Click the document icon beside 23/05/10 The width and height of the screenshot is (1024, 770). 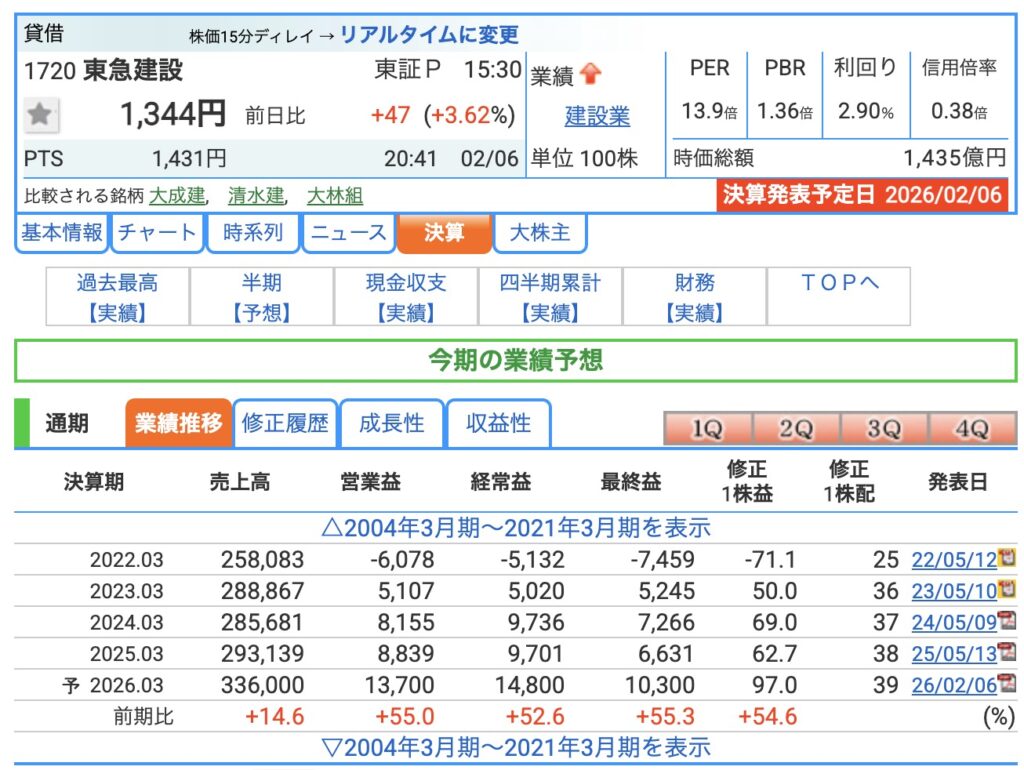tap(1007, 589)
